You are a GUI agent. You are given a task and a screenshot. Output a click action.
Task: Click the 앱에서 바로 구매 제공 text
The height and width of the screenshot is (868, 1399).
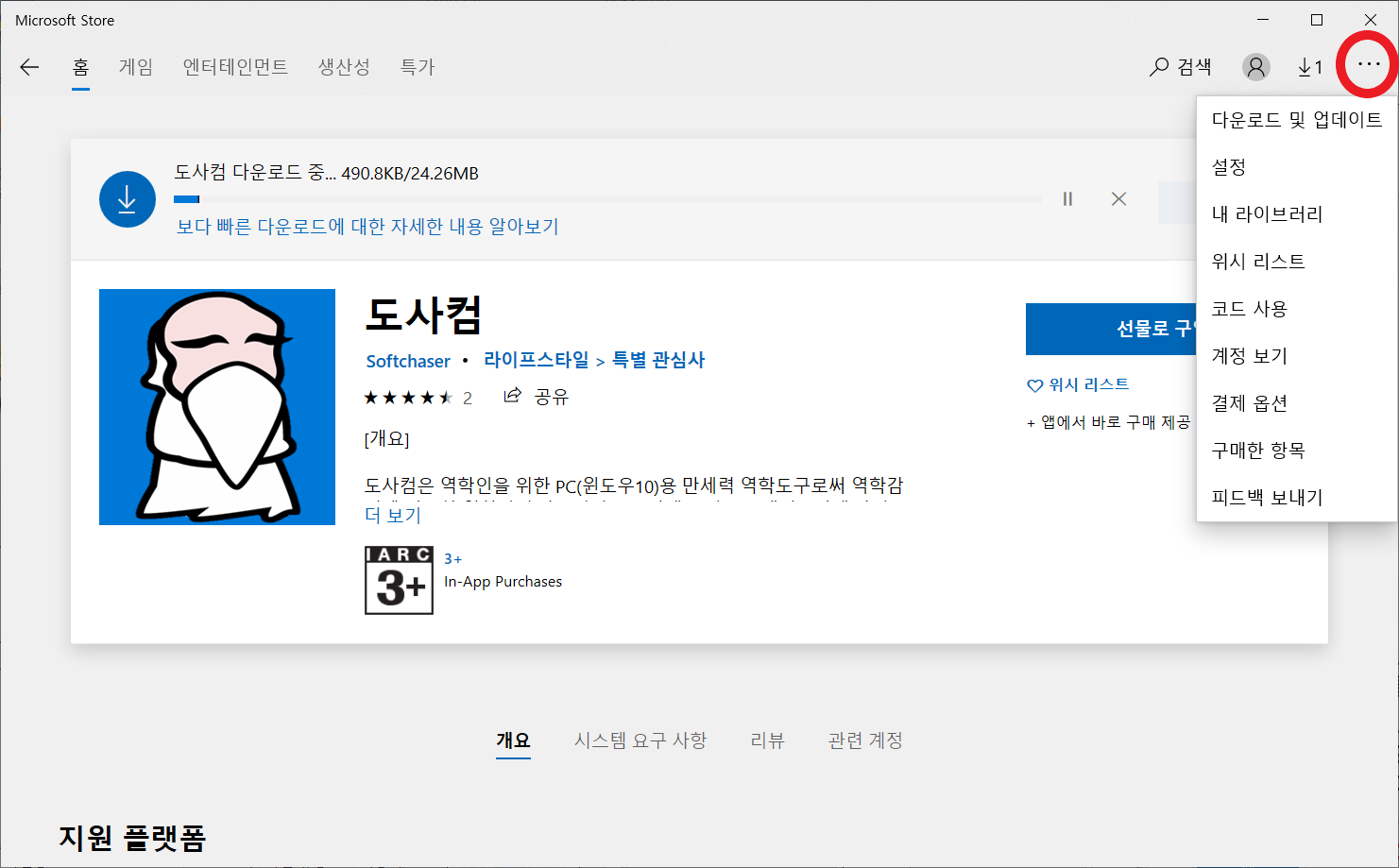coord(1109,422)
